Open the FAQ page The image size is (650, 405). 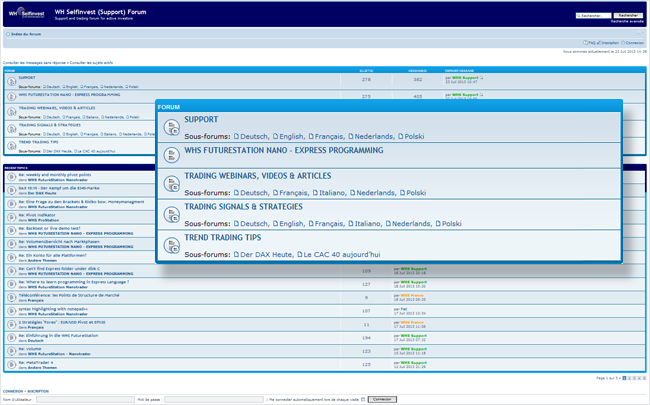593,43
